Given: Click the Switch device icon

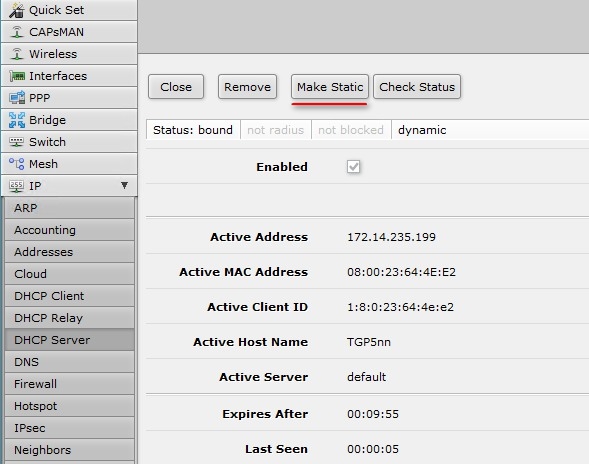Looking at the screenshot, I should click(17, 142).
